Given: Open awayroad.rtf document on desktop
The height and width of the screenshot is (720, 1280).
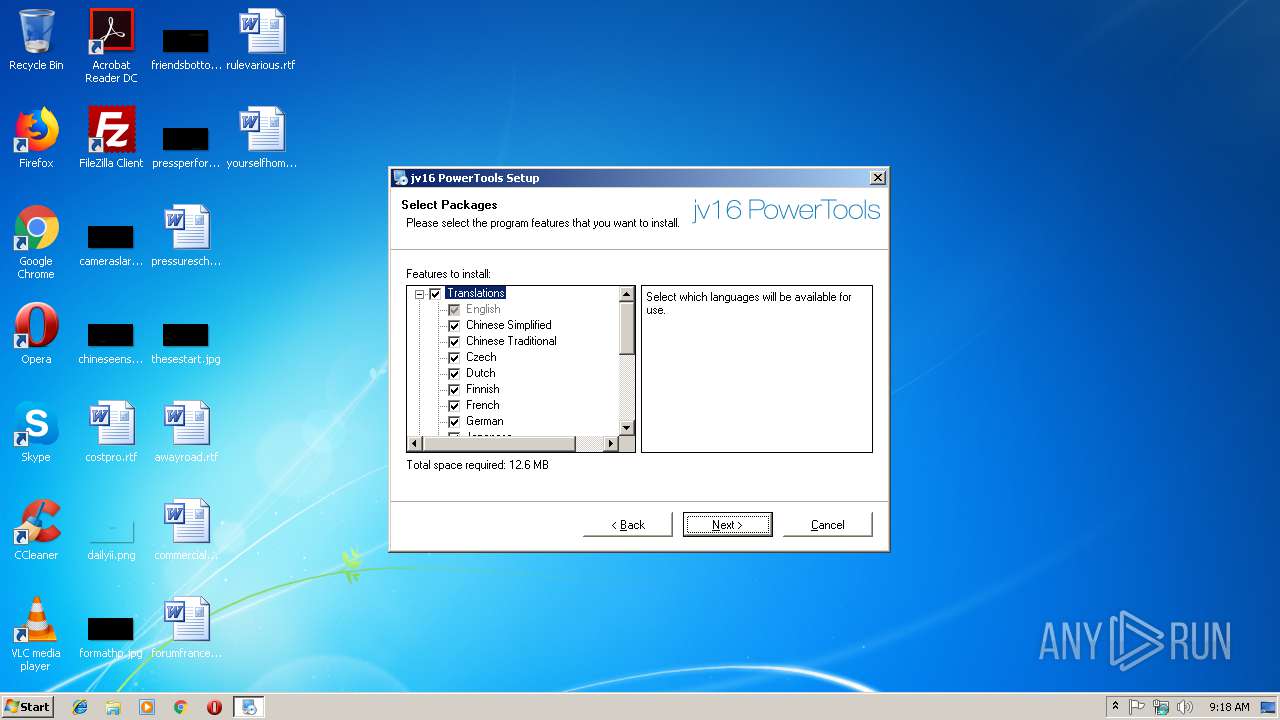Looking at the screenshot, I should [x=186, y=432].
